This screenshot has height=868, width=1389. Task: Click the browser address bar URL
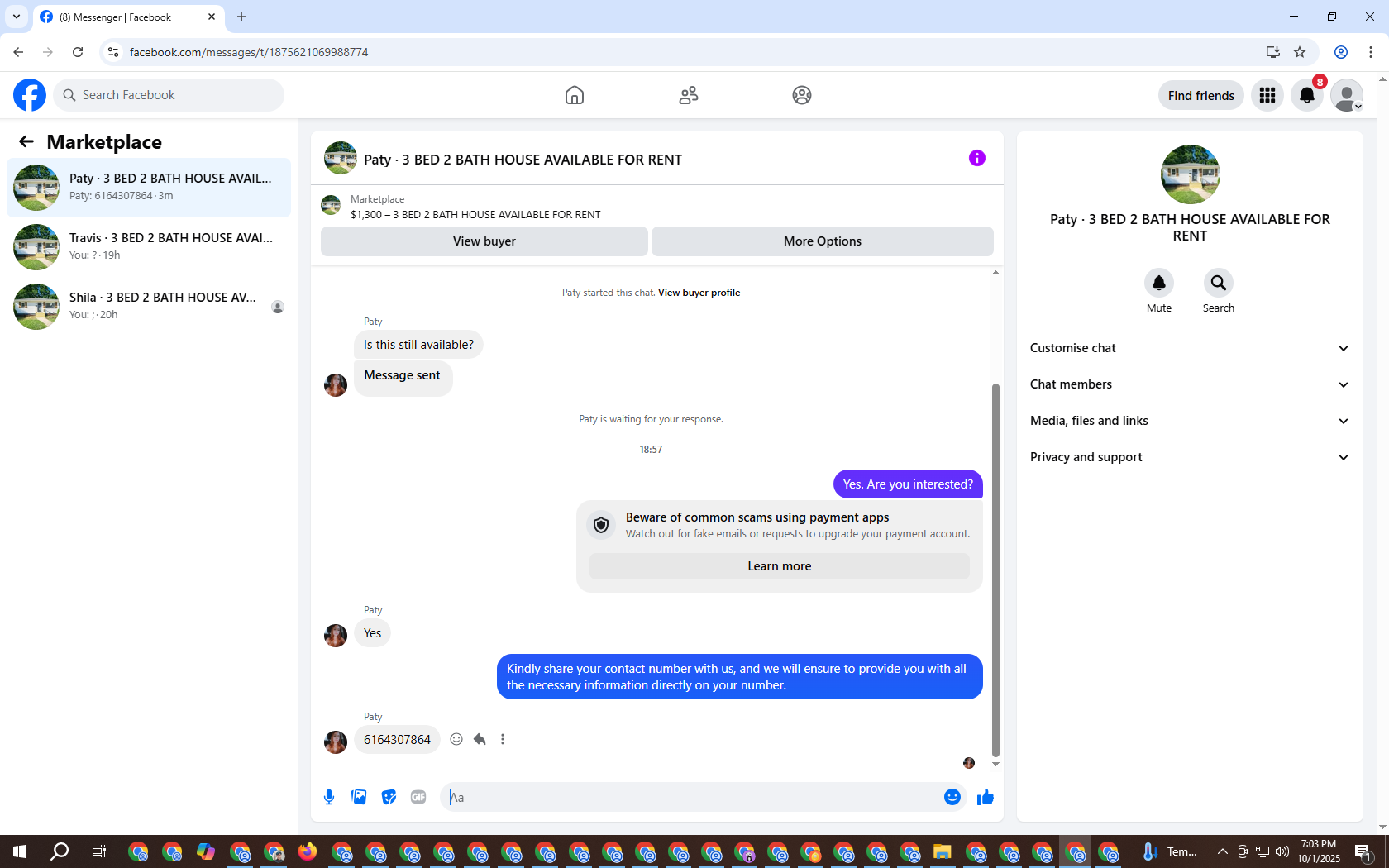pyautogui.click(x=249, y=52)
